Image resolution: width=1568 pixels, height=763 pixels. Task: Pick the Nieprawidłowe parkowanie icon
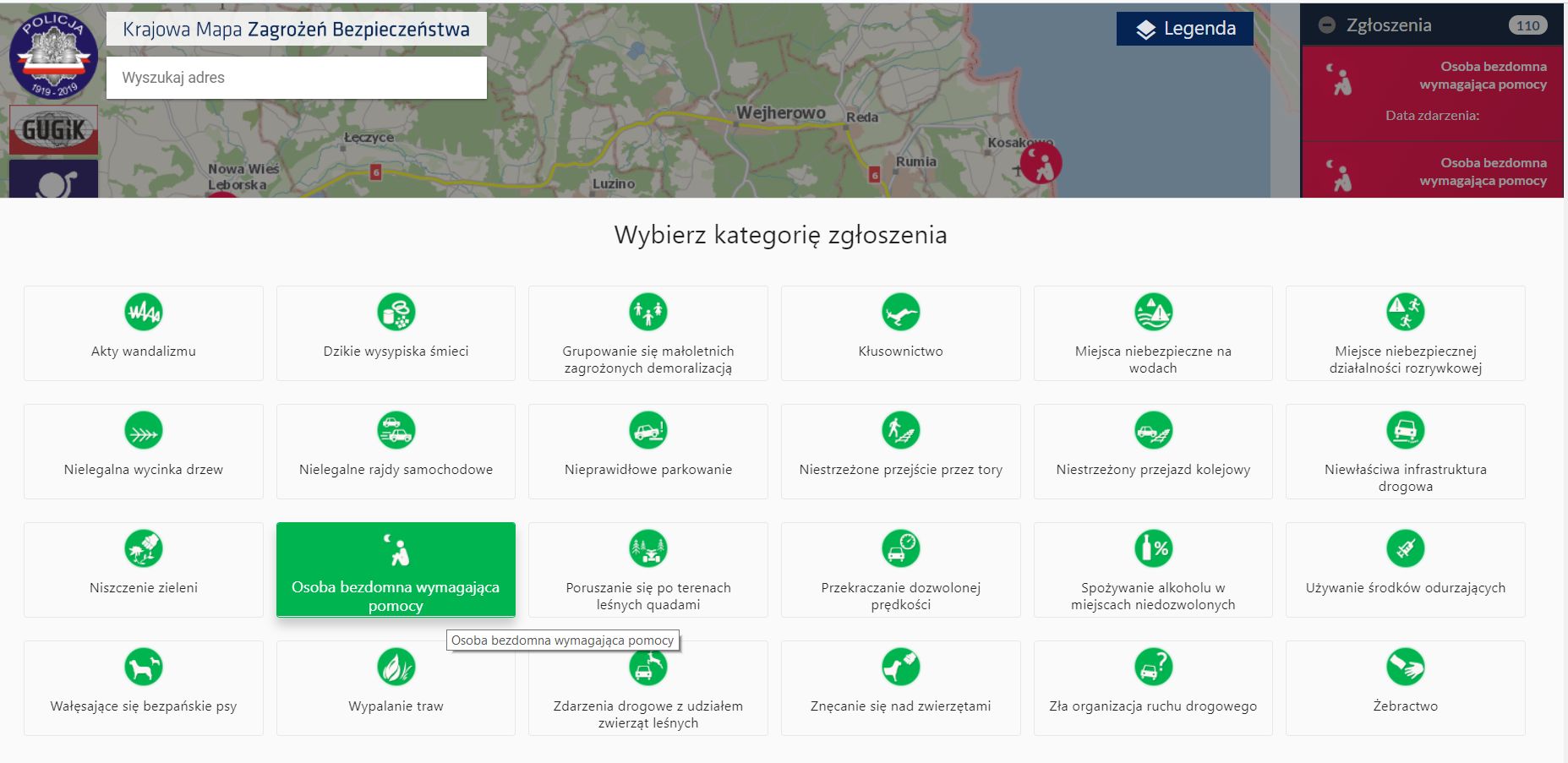pyautogui.click(x=647, y=431)
